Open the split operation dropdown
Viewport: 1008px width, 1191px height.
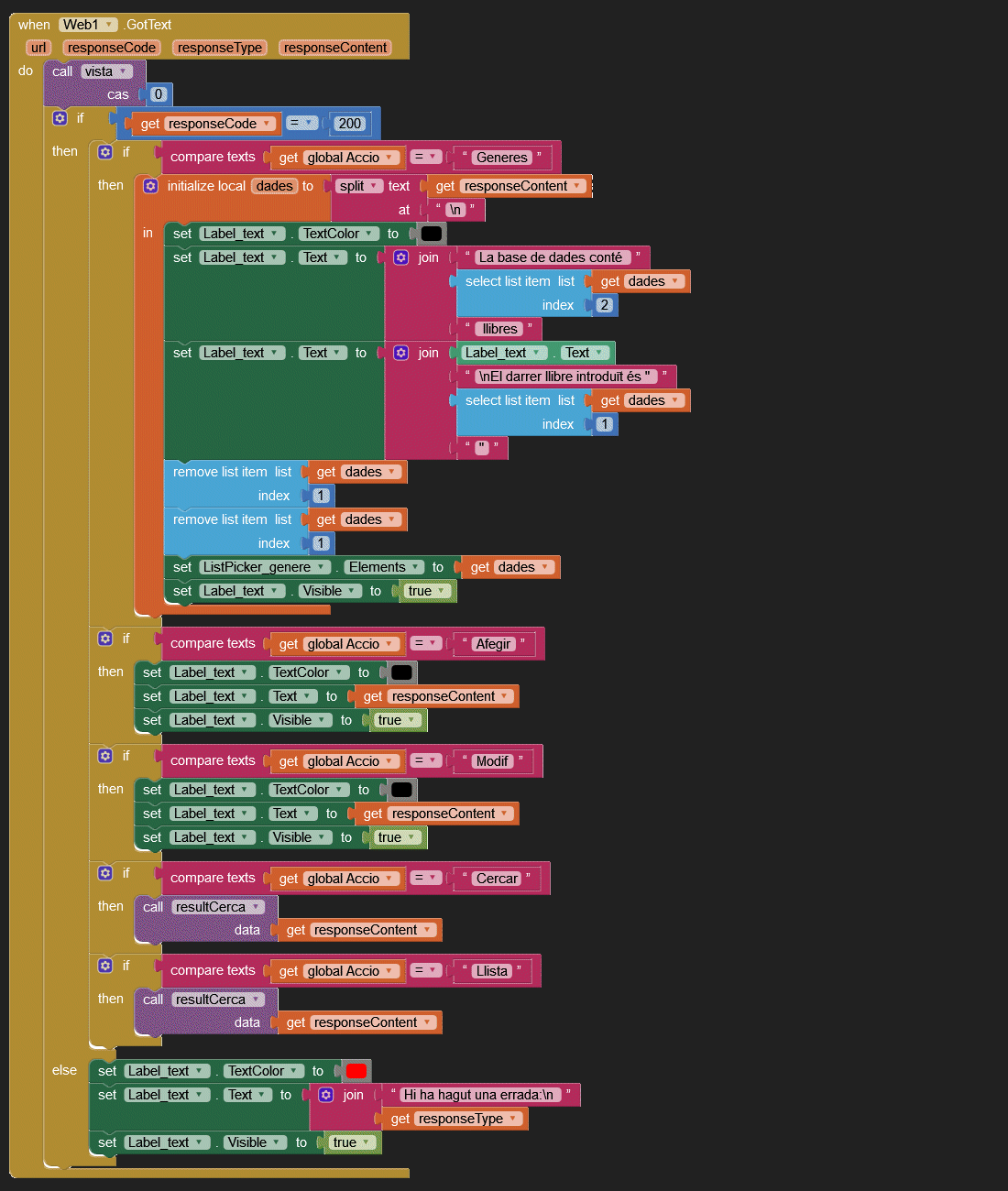(358, 186)
